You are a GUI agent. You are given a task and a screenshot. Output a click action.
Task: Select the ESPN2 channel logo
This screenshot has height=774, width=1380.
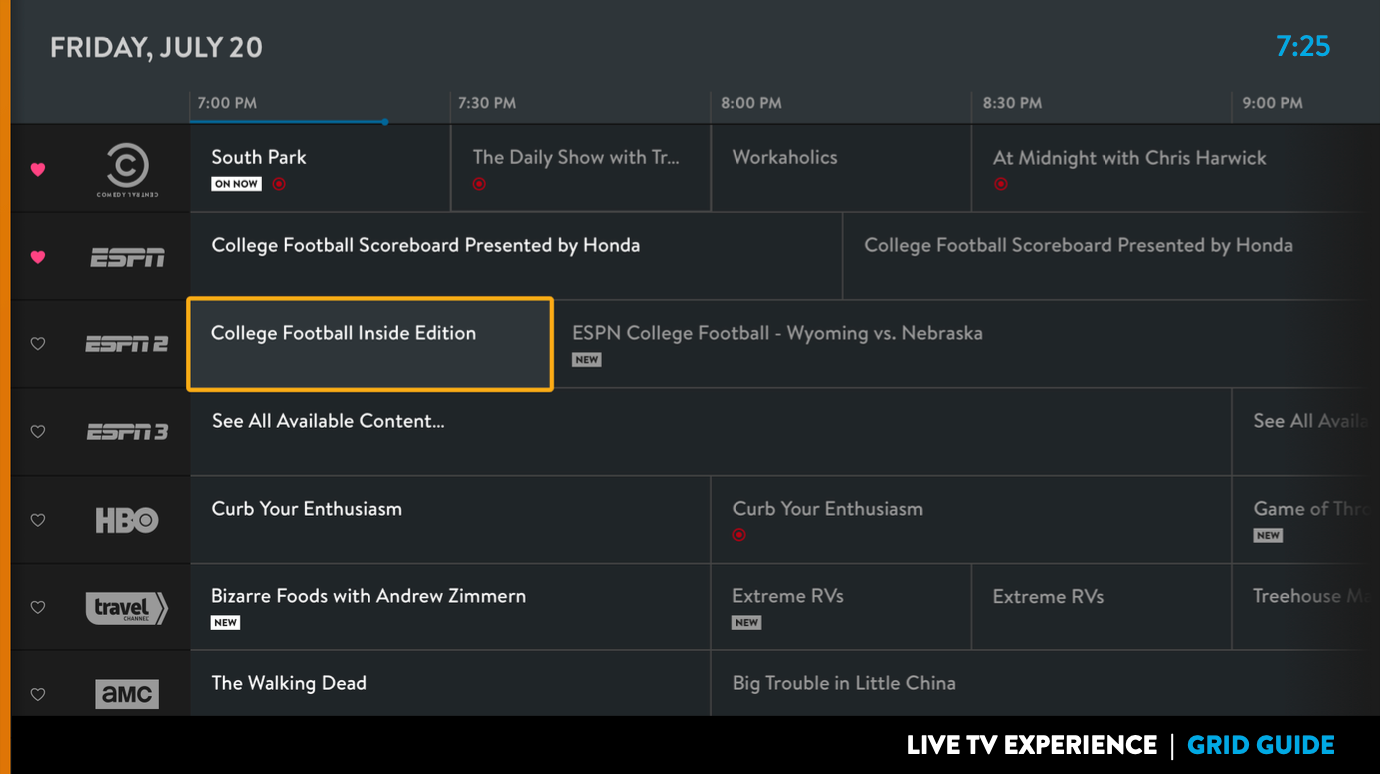coord(127,344)
